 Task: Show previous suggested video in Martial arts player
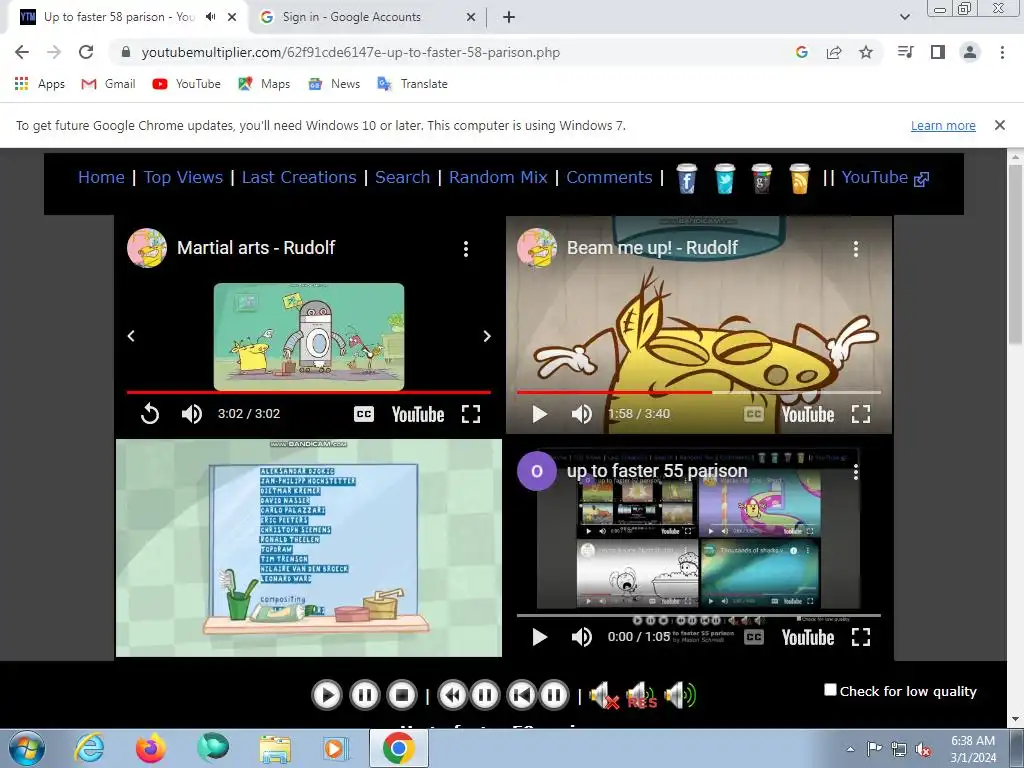[131, 336]
